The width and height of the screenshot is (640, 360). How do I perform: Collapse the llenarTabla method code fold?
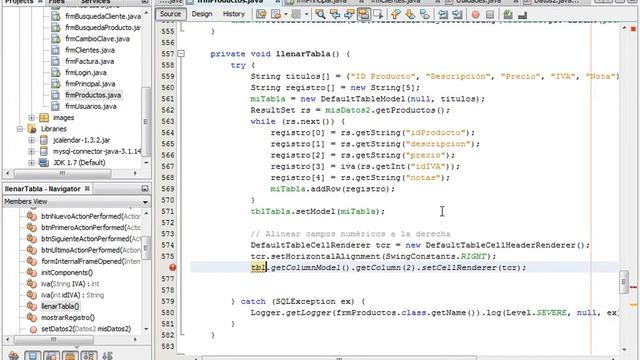click(x=181, y=53)
